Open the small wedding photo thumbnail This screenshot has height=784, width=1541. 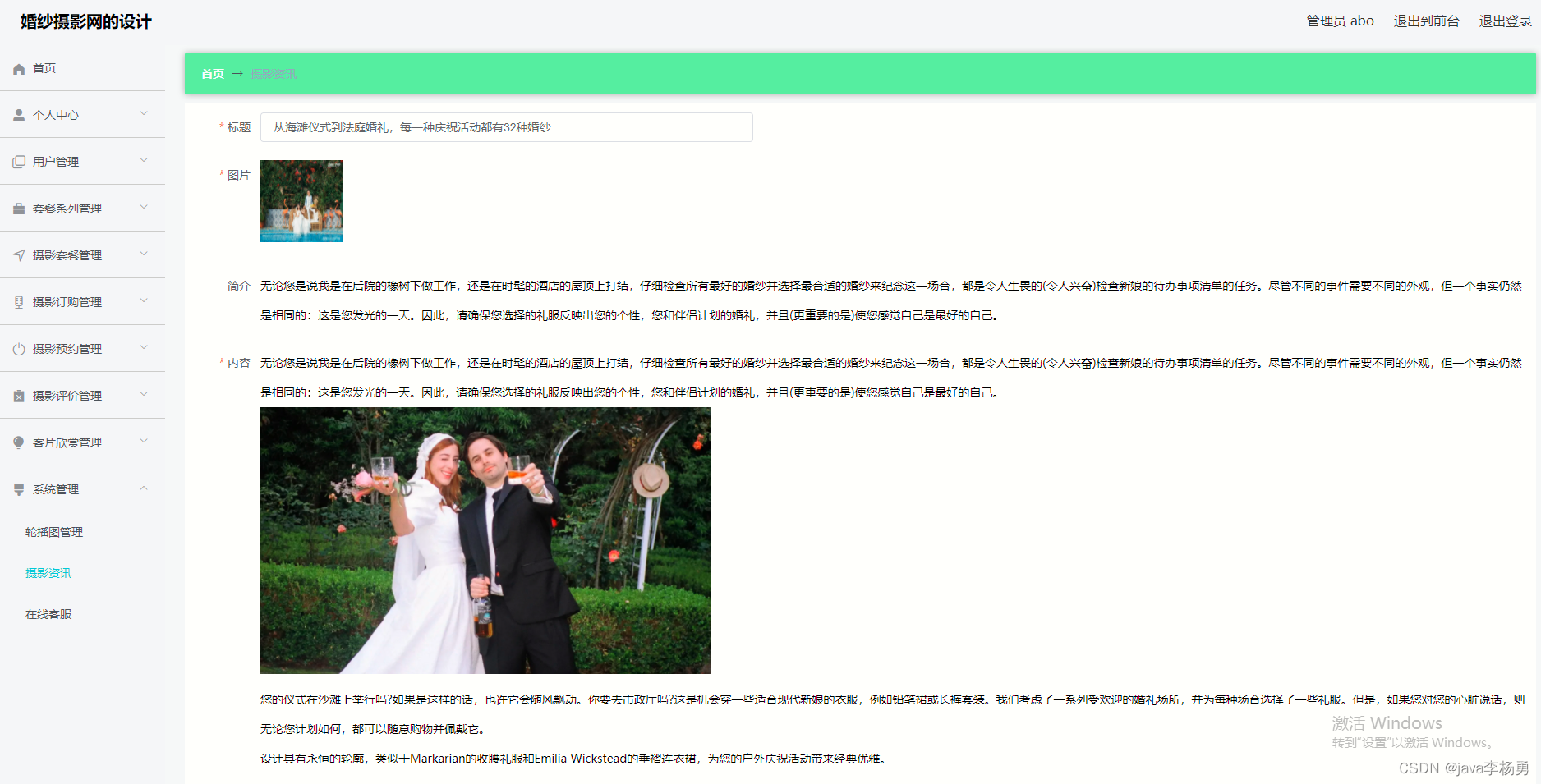[x=301, y=201]
